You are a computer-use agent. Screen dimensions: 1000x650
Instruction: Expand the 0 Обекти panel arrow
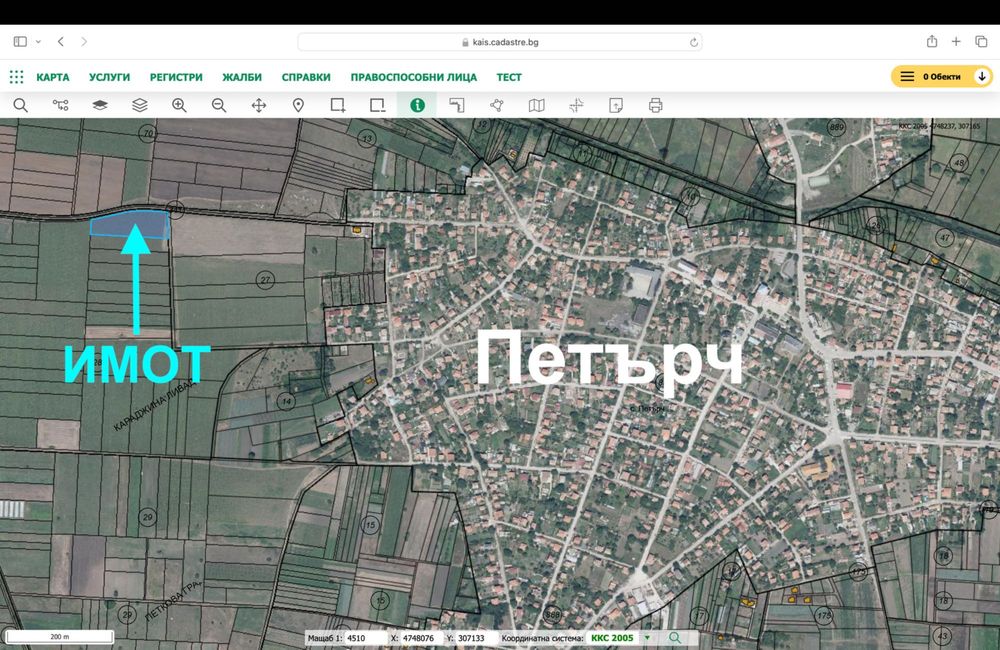(982, 77)
